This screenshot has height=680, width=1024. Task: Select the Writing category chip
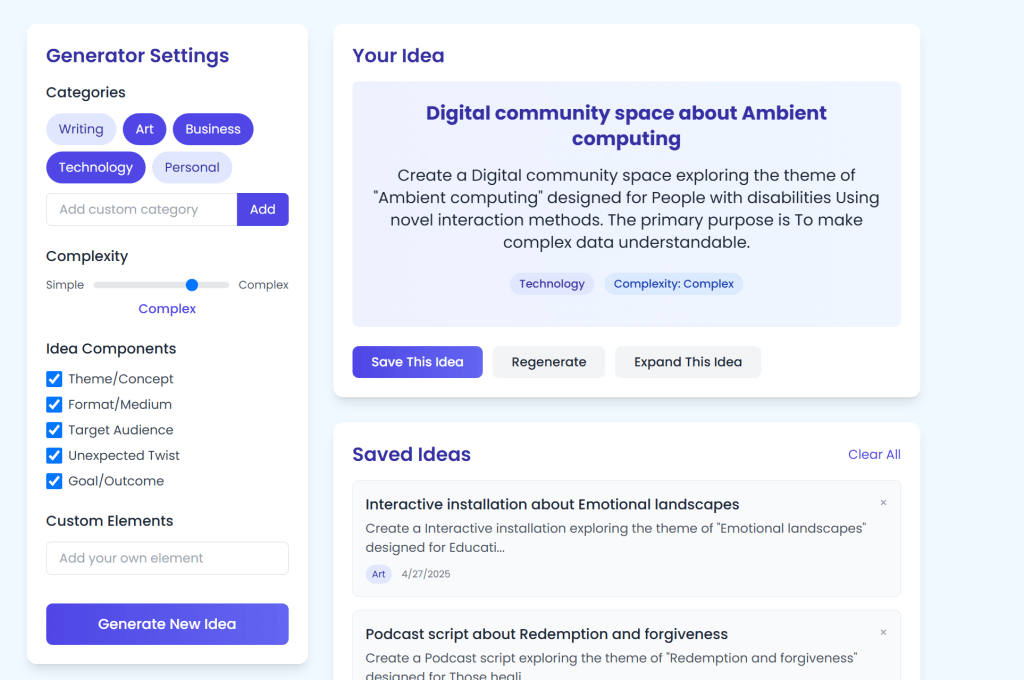(x=81, y=129)
